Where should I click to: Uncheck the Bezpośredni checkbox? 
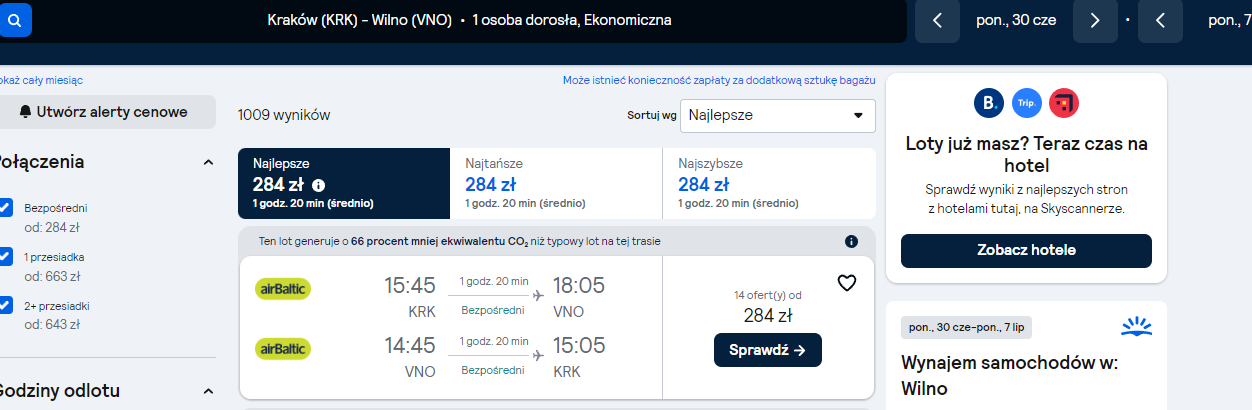5,208
